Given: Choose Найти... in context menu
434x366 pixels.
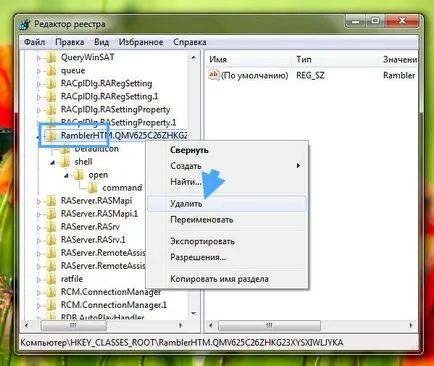Looking at the screenshot, I should (227, 182).
